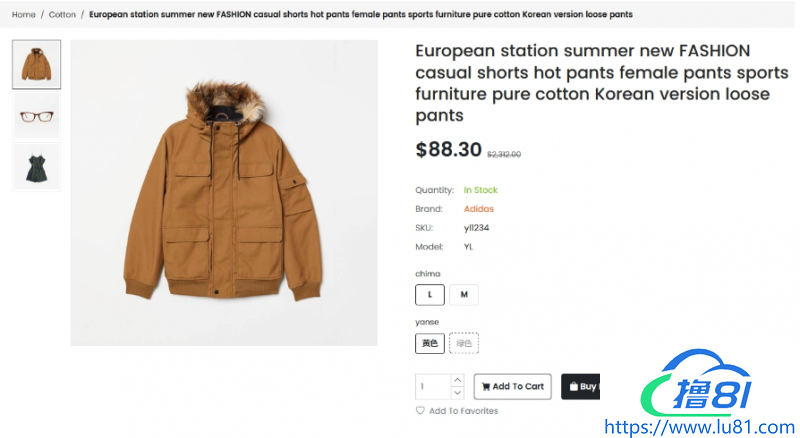800x438 pixels.
Task: Select size M option
Action: [x=464, y=295]
